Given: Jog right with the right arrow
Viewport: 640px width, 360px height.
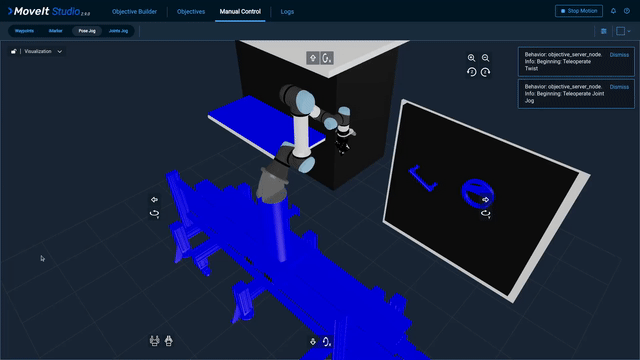Looking at the screenshot, I should [485, 200].
